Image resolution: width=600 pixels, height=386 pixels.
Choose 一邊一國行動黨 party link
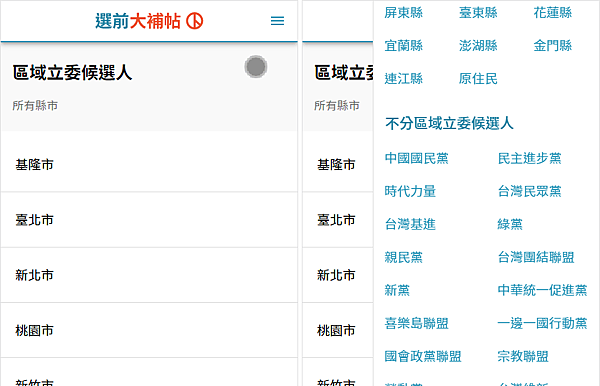click(542, 323)
